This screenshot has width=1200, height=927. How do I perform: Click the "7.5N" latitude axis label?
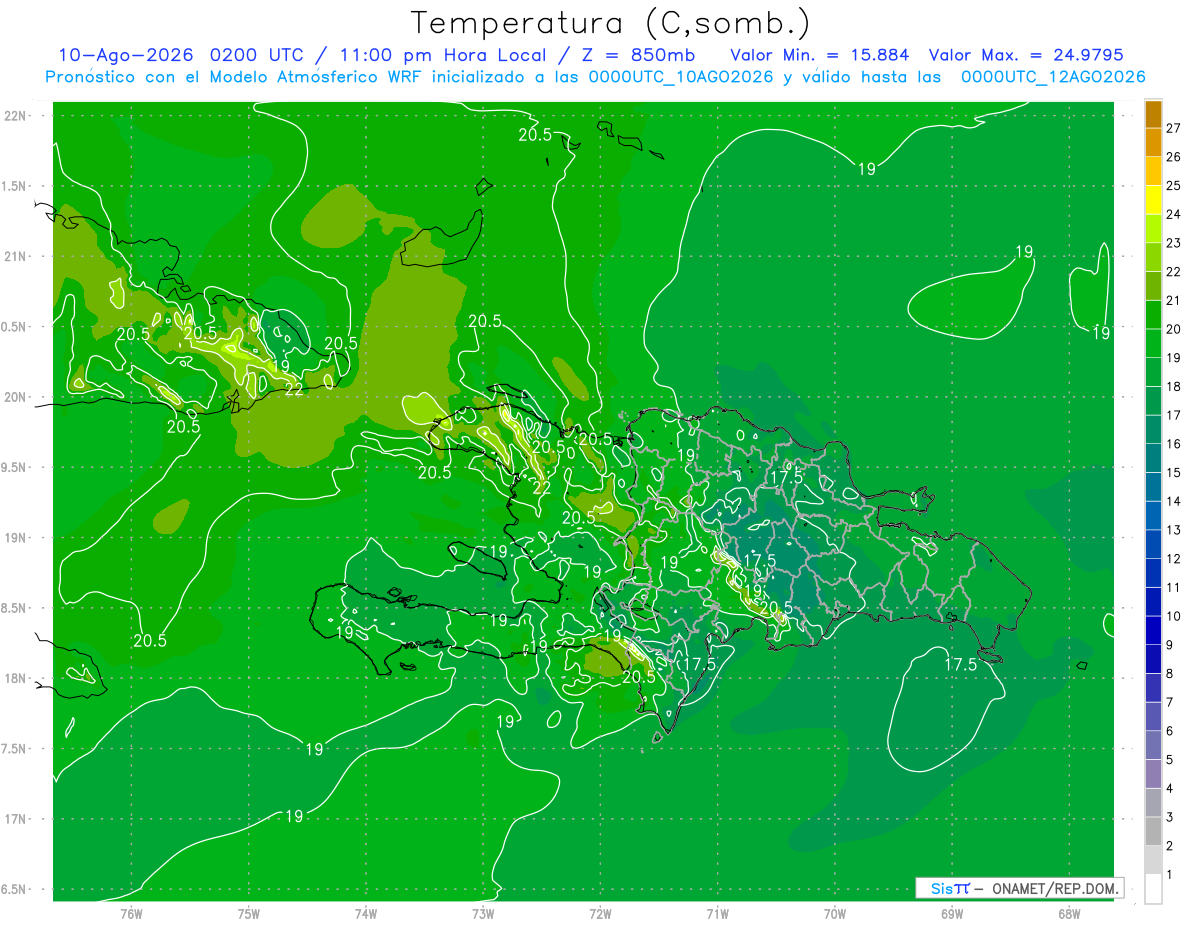coord(15,749)
